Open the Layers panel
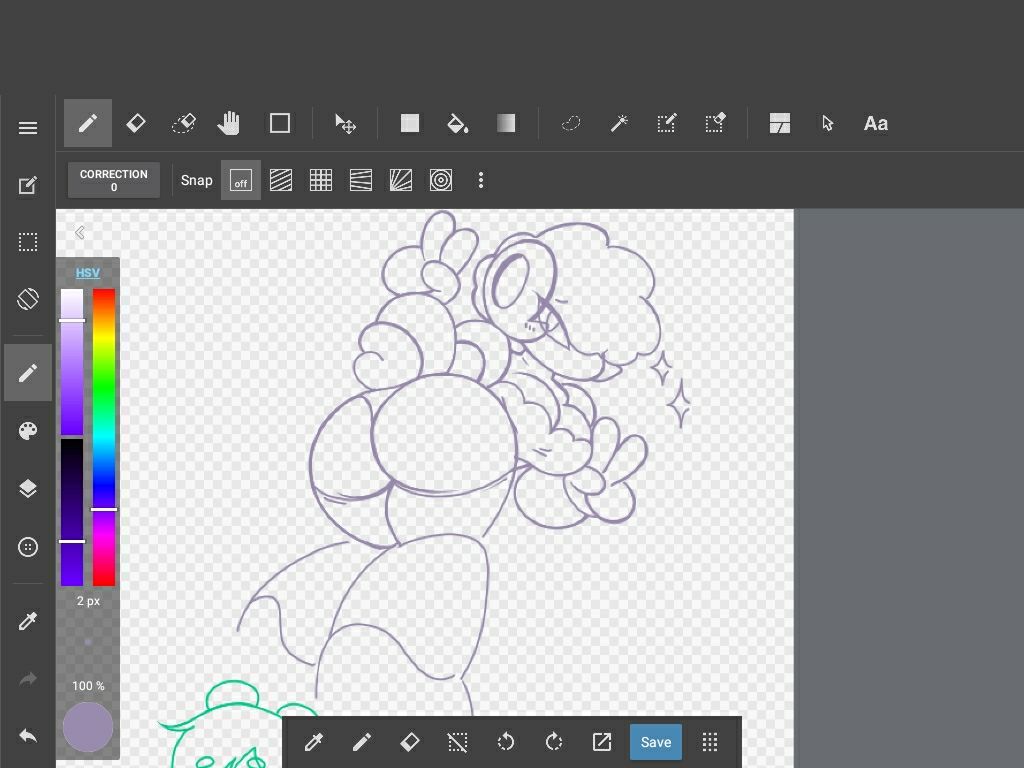 click(27, 488)
